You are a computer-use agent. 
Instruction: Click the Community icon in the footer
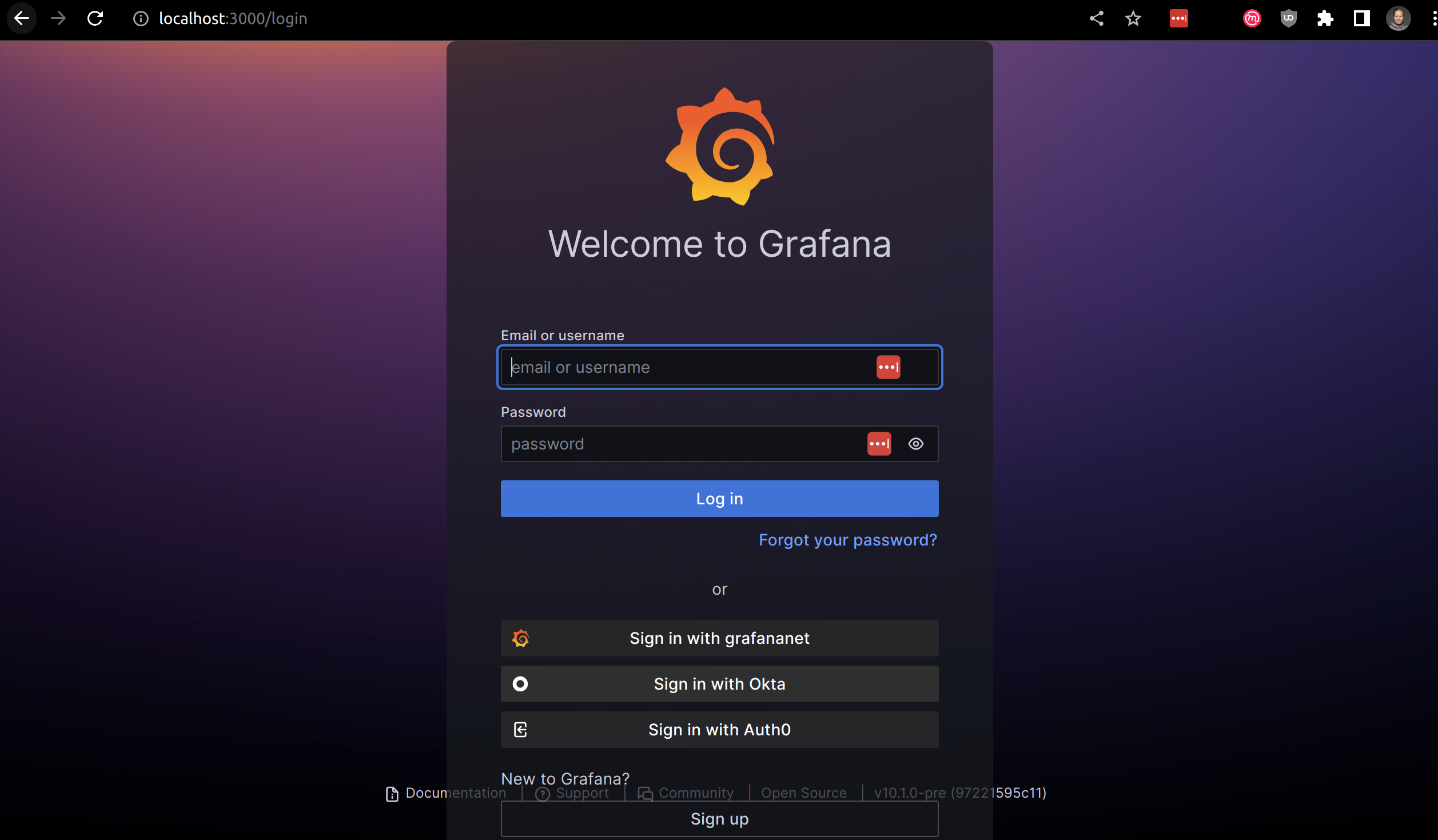pyautogui.click(x=644, y=794)
